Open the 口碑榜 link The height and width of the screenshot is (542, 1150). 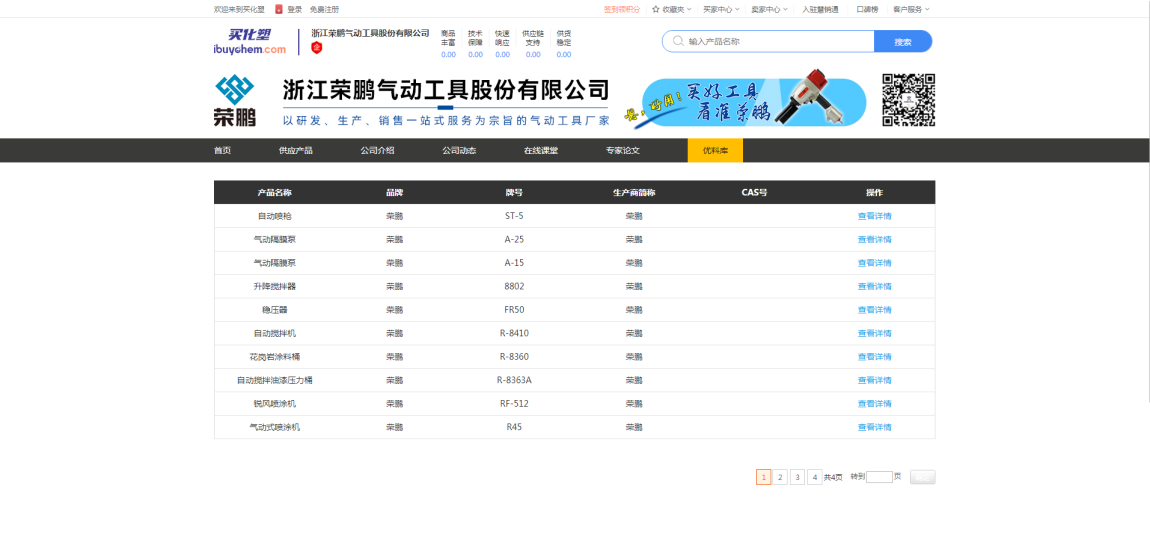tap(867, 10)
